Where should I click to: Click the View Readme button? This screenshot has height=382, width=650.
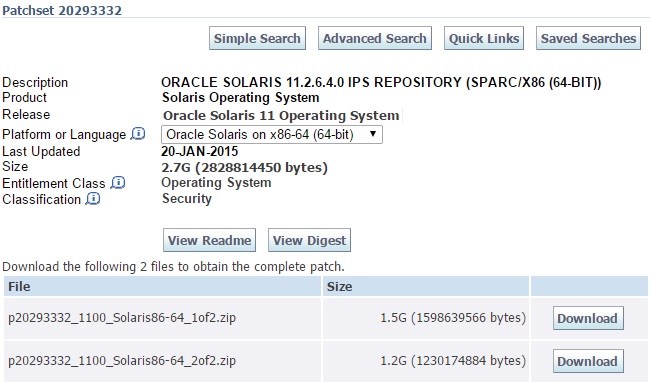[x=209, y=240]
